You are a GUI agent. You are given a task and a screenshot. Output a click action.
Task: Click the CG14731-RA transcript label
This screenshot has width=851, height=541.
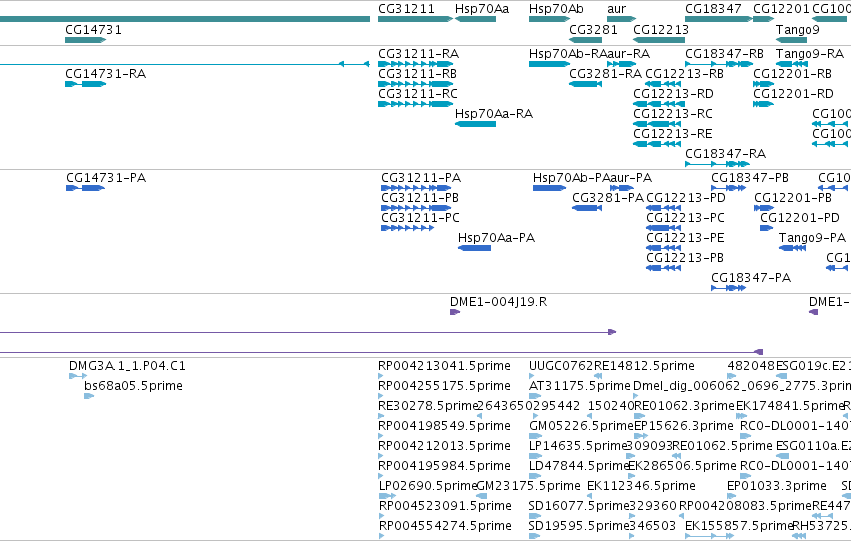(x=106, y=74)
